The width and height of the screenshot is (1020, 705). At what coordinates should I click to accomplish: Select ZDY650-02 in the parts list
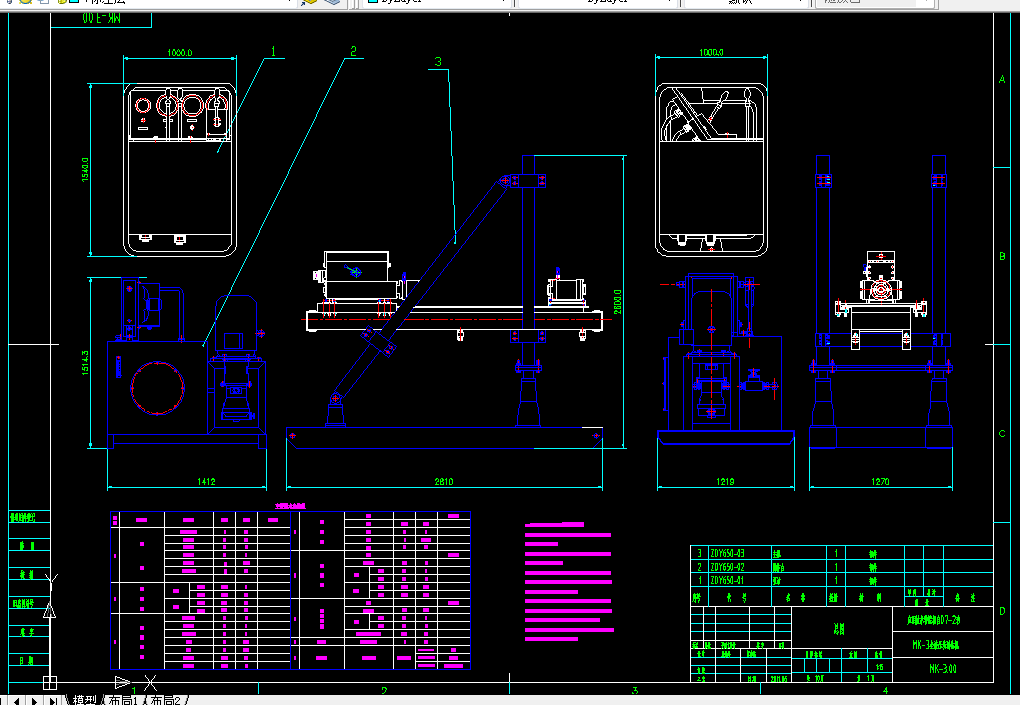coord(727,567)
